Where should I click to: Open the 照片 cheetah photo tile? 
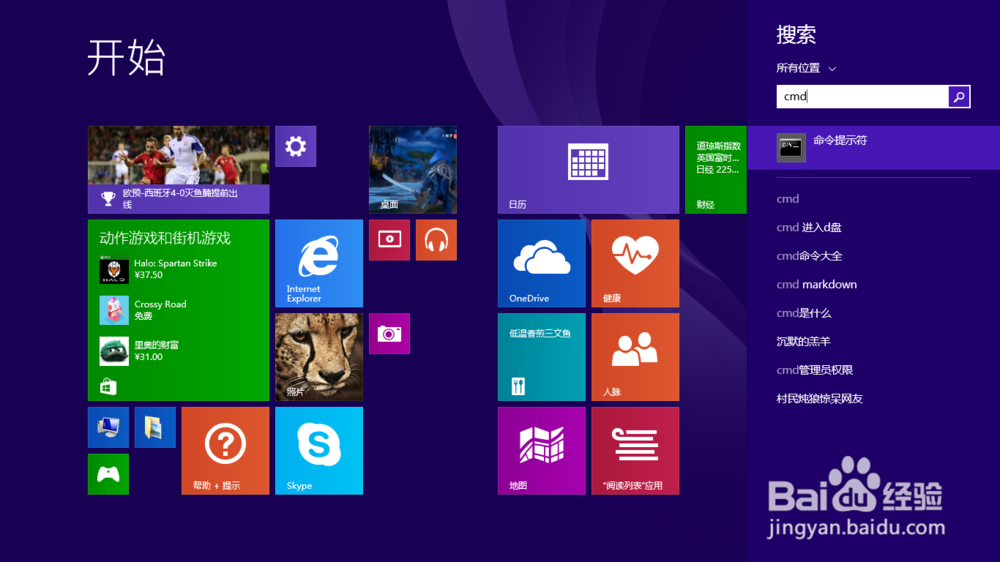point(319,357)
